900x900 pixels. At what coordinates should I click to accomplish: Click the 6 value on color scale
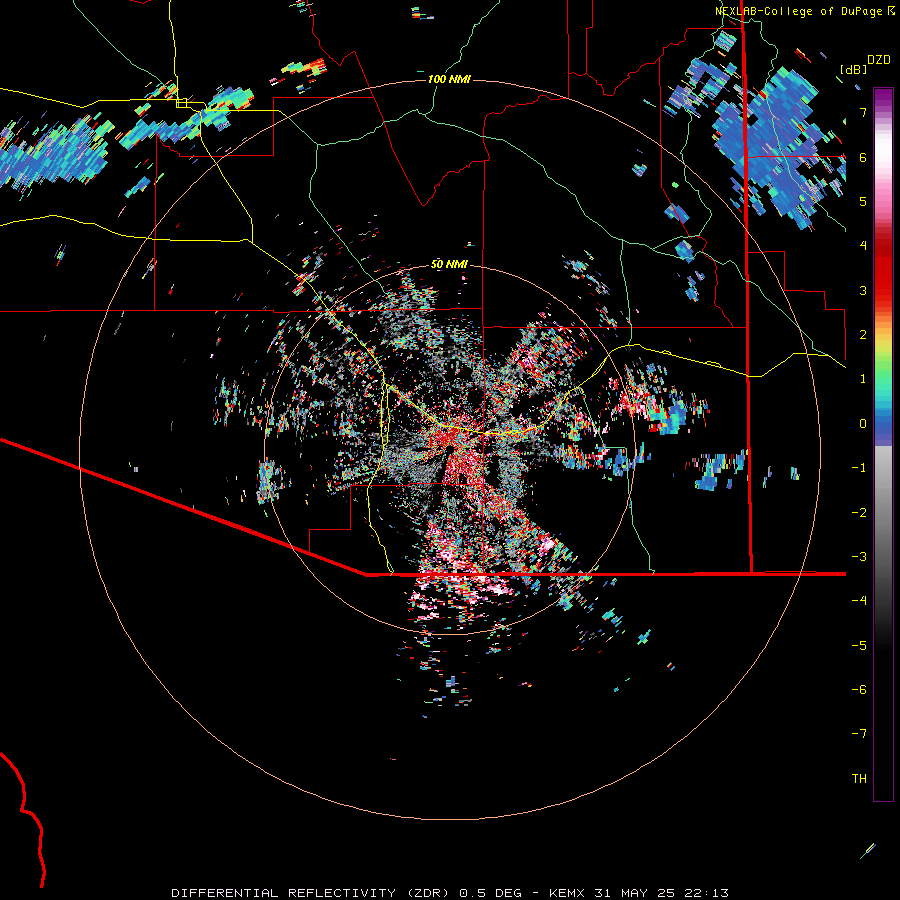coord(863,157)
